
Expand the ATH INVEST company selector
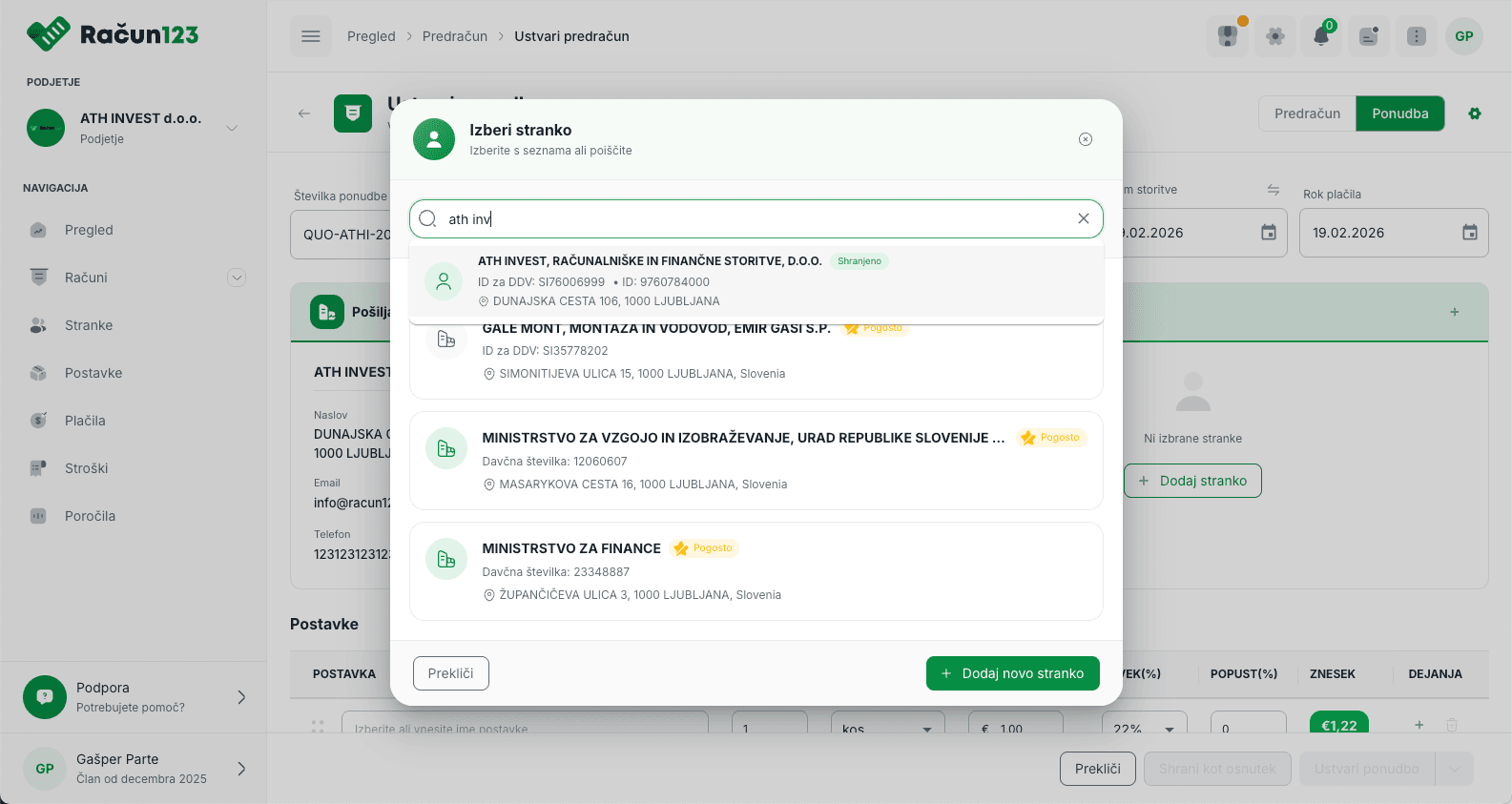232,128
